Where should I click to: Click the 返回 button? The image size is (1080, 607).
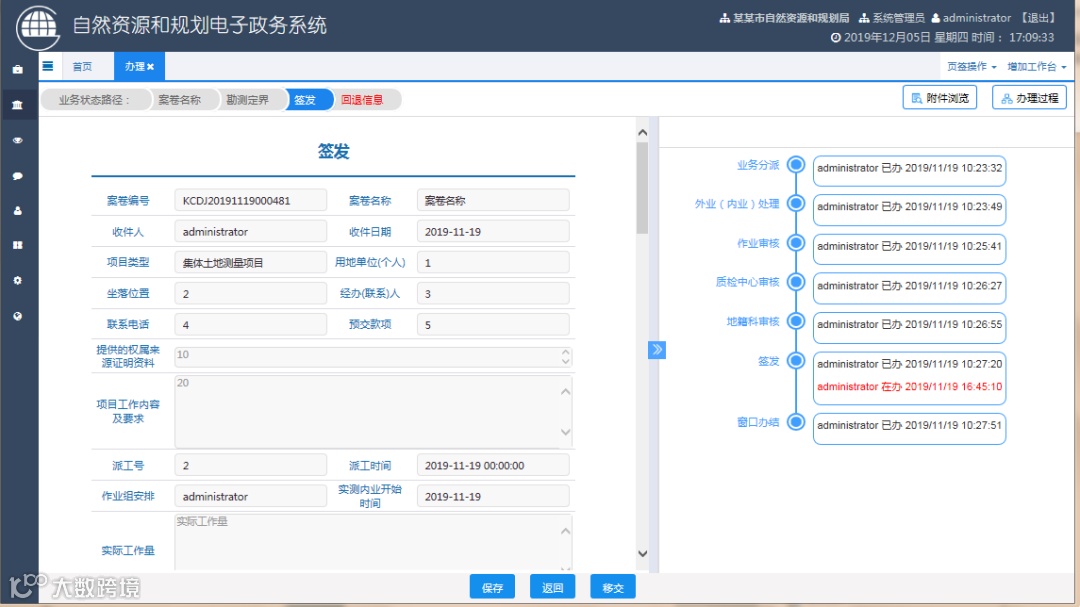[552, 587]
